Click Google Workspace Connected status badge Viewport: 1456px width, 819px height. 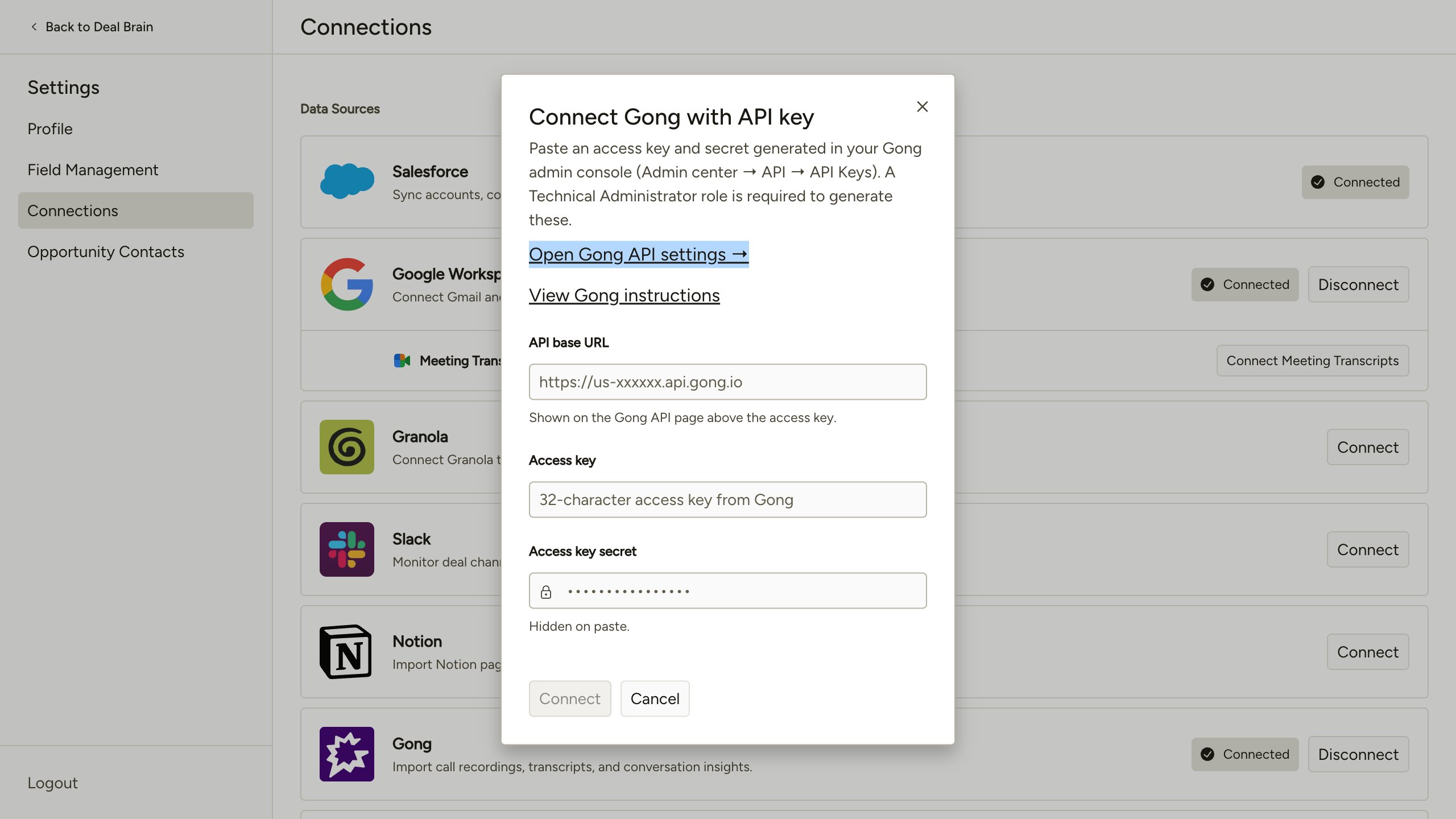click(x=1246, y=284)
